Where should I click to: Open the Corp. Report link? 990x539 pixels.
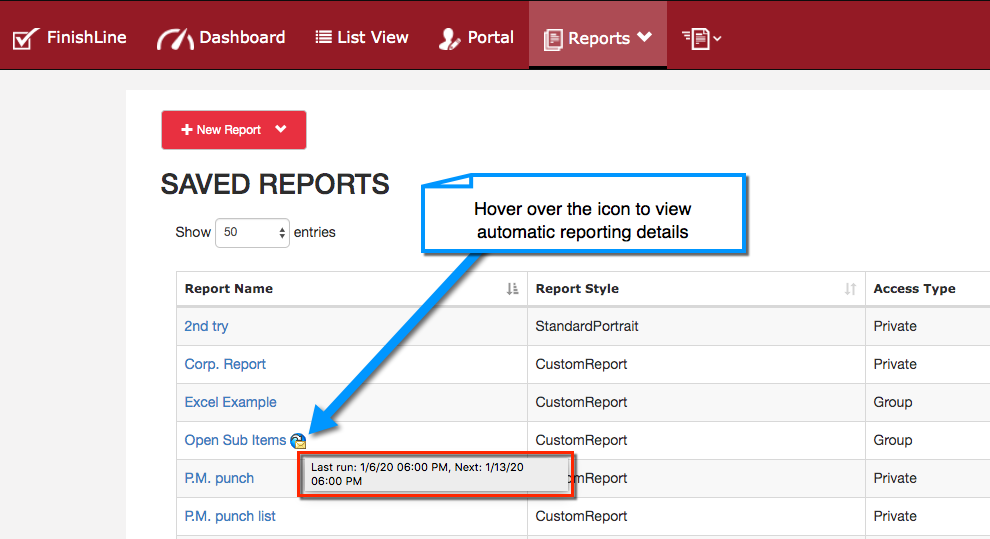click(x=225, y=364)
